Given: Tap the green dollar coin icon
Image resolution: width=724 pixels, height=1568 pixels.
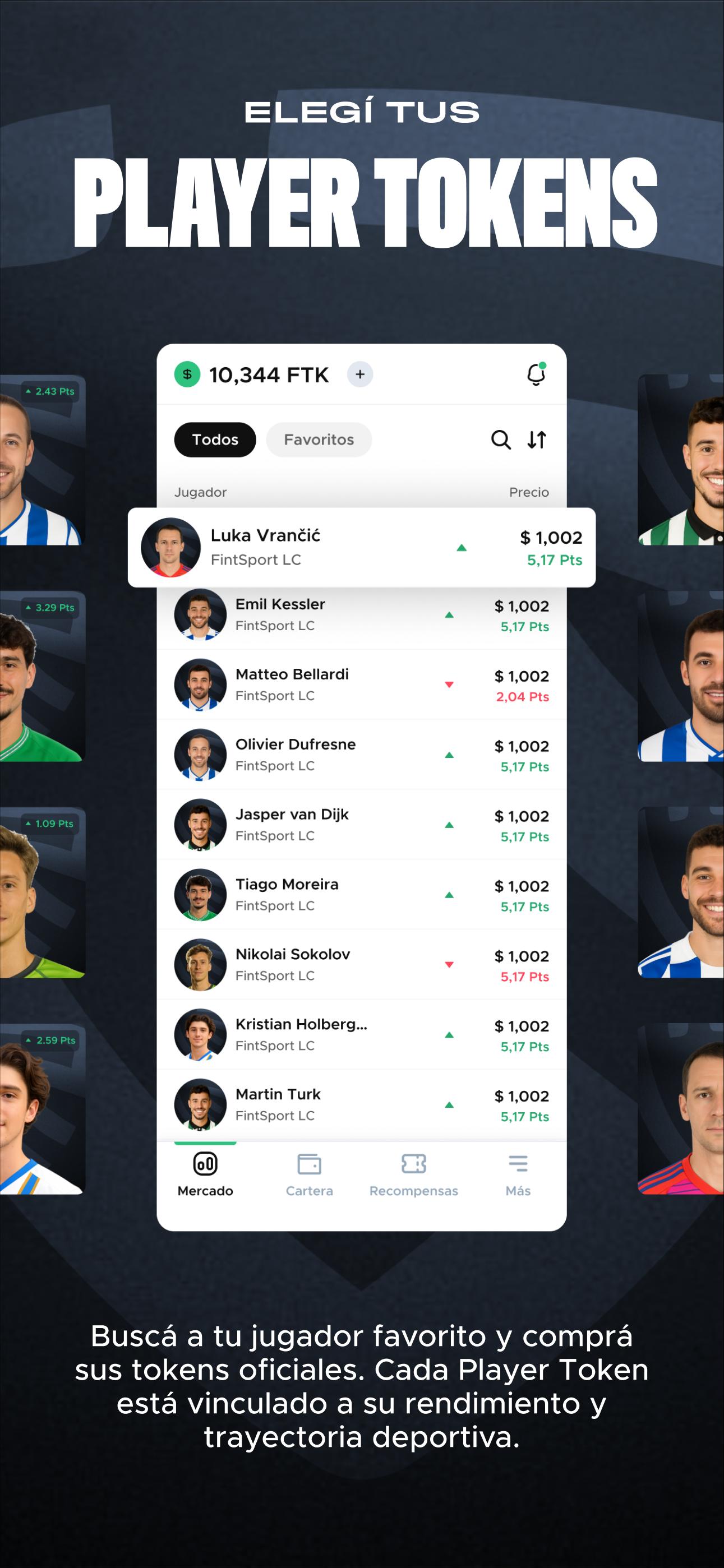Looking at the screenshot, I should (x=187, y=374).
